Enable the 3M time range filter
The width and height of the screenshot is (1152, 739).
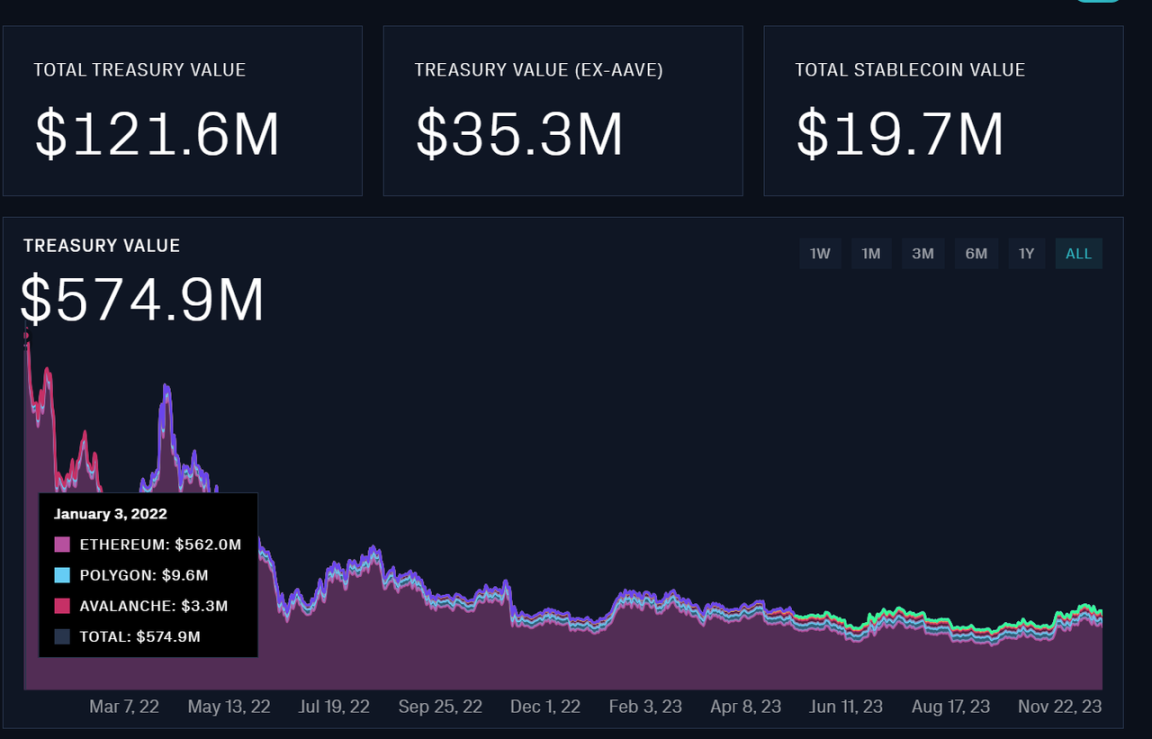pos(923,253)
